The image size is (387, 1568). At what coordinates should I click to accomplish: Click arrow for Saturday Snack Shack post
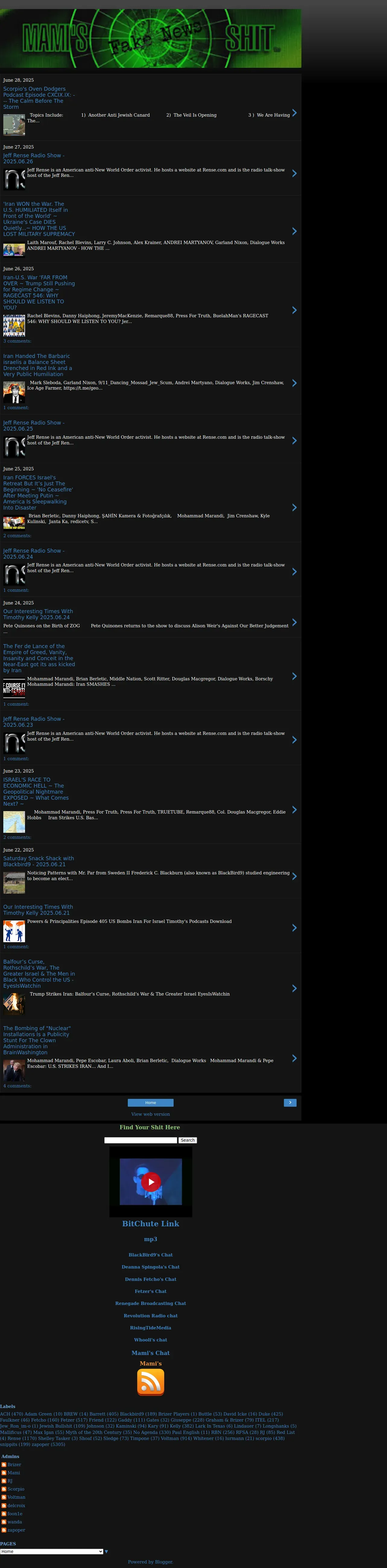coord(294,877)
